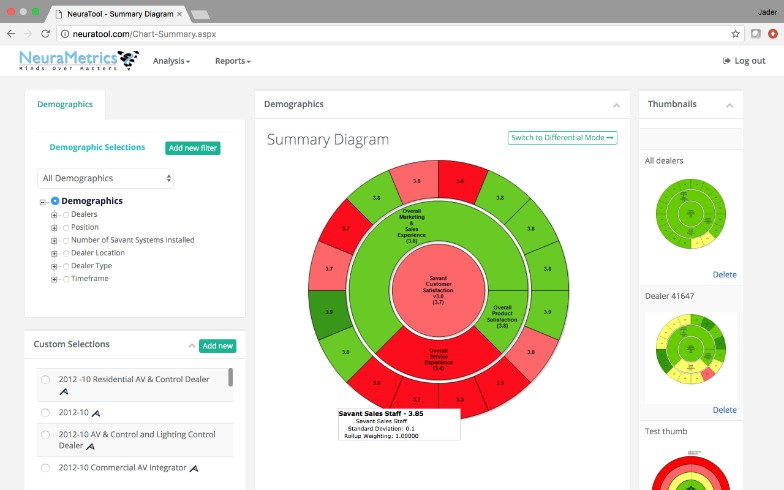Delete the All dealers thumbnail

coord(724,274)
